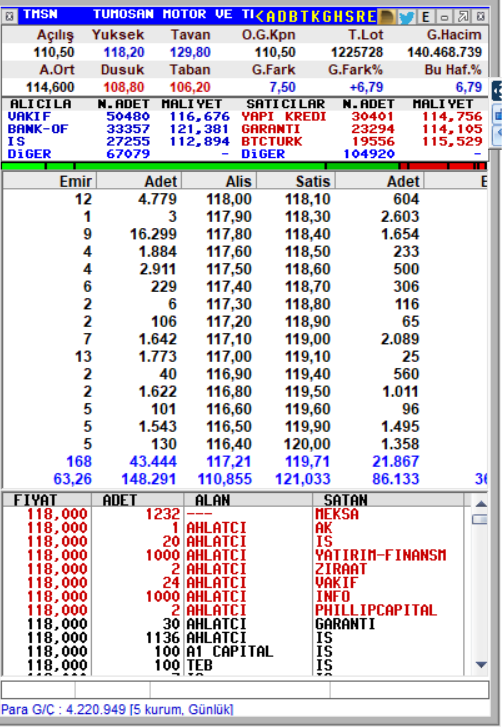This screenshot has height=727, width=502.
Task: Click the gold icon beside the Twitter bird
Action: click(x=387, y=17)
